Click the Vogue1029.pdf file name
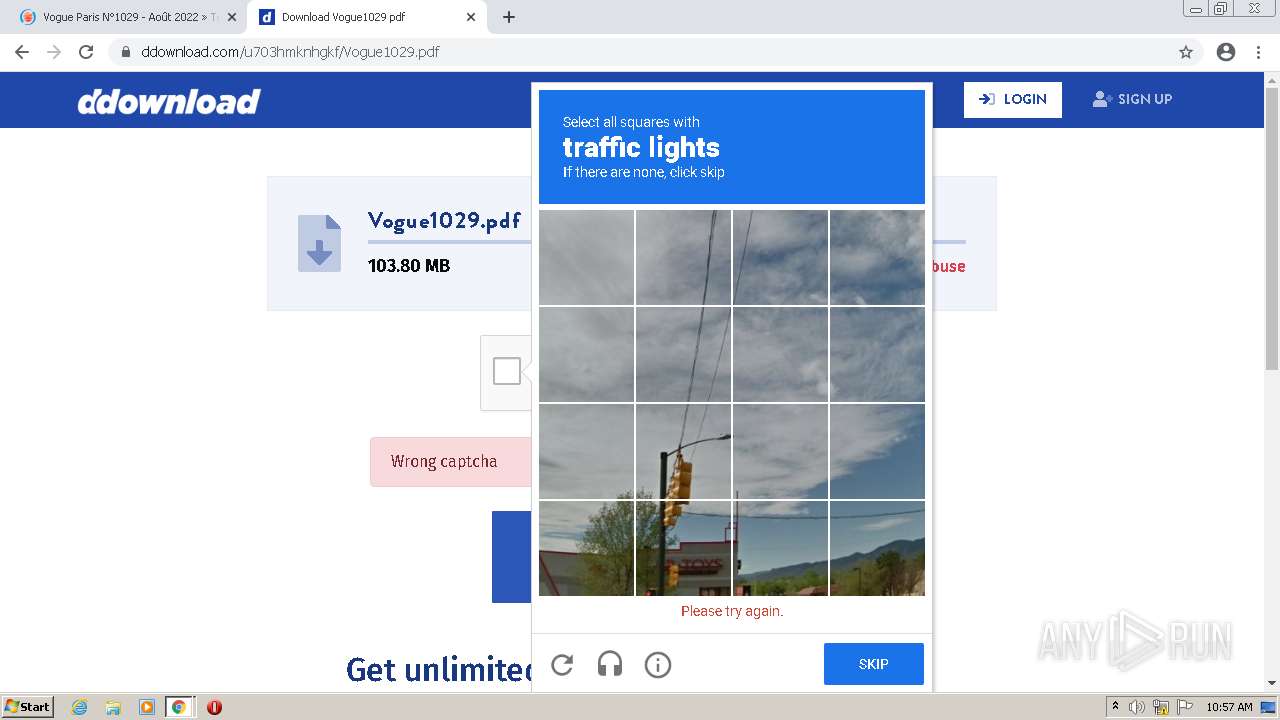The height and width of the screenshot is (720, 1280). coord(444,221)
